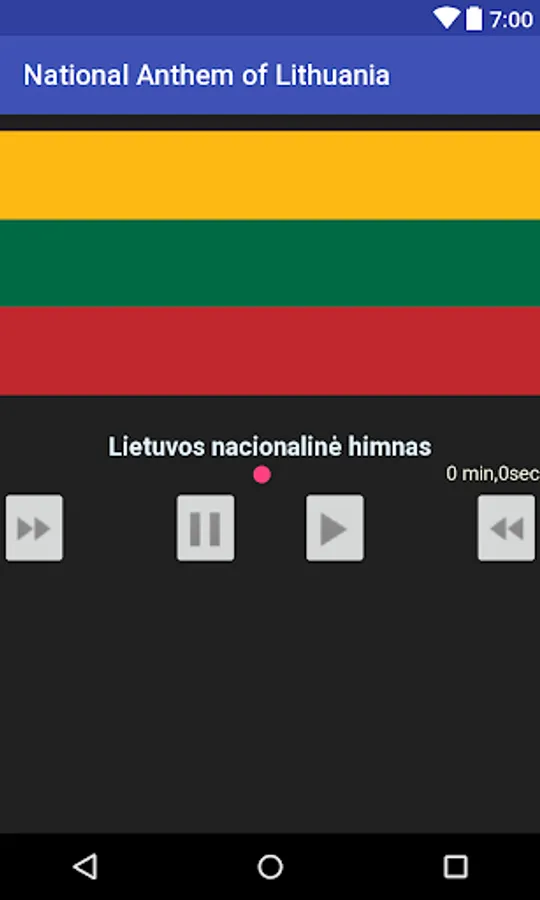This screenshot has height=900, width=540.
Task: Tap the green stripe of the flag
Action: (x=270, y=263)
